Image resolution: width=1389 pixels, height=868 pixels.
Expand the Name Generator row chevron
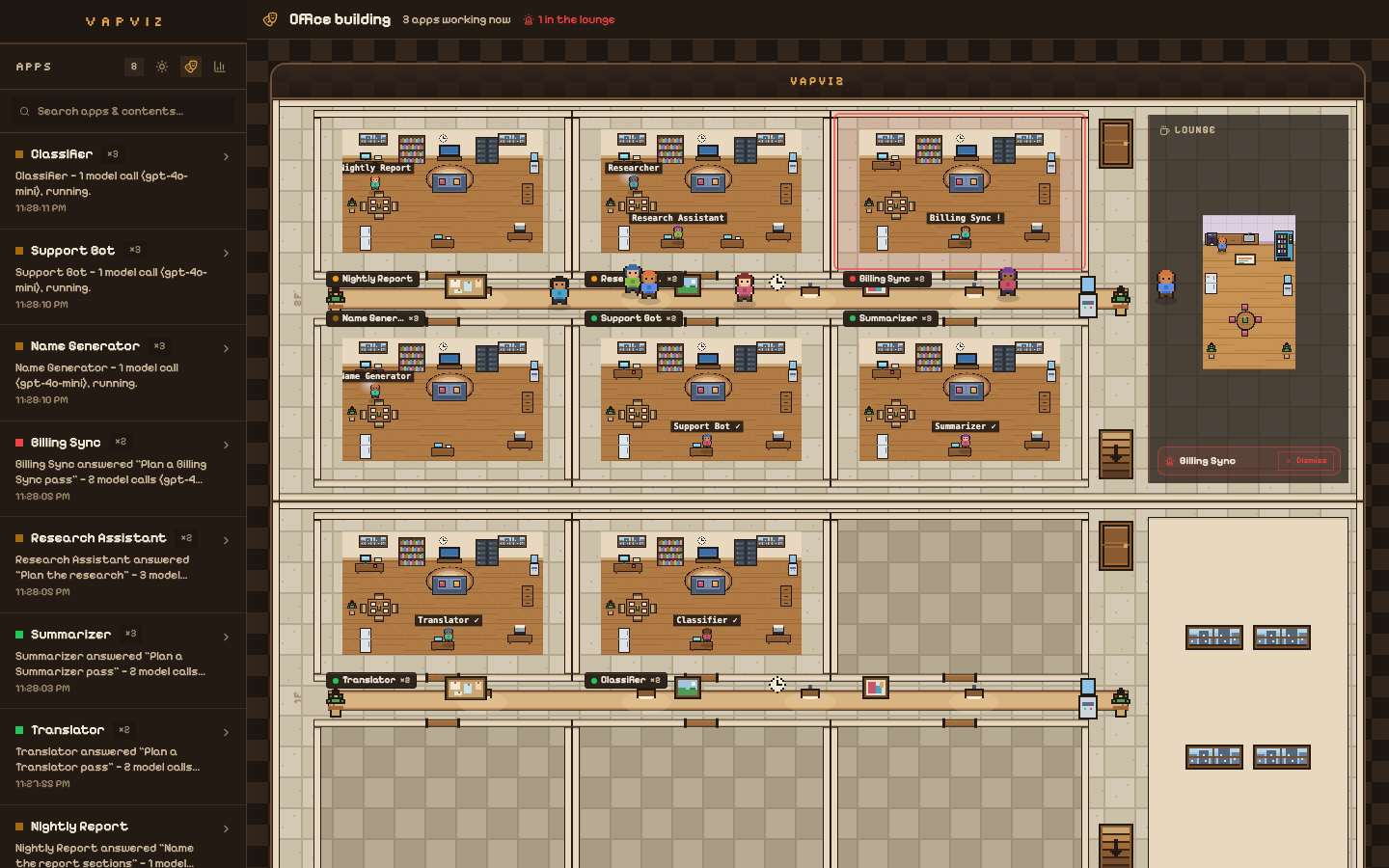227,348
